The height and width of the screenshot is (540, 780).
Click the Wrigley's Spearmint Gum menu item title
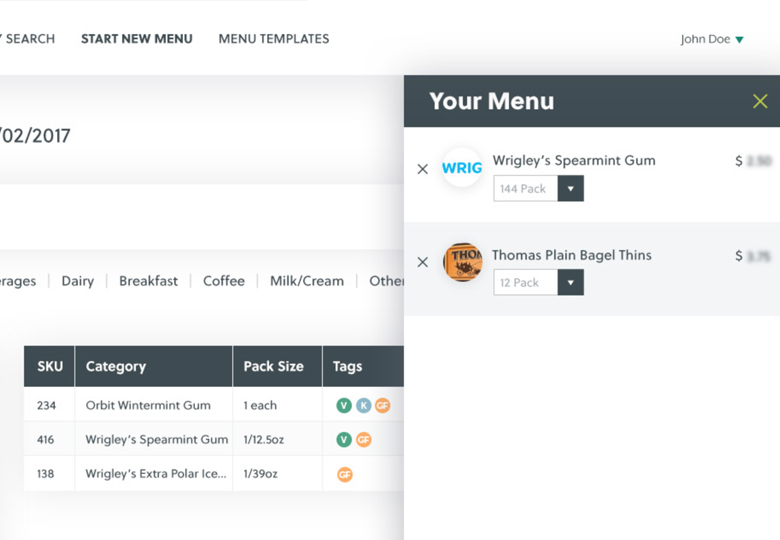(574, 161)
